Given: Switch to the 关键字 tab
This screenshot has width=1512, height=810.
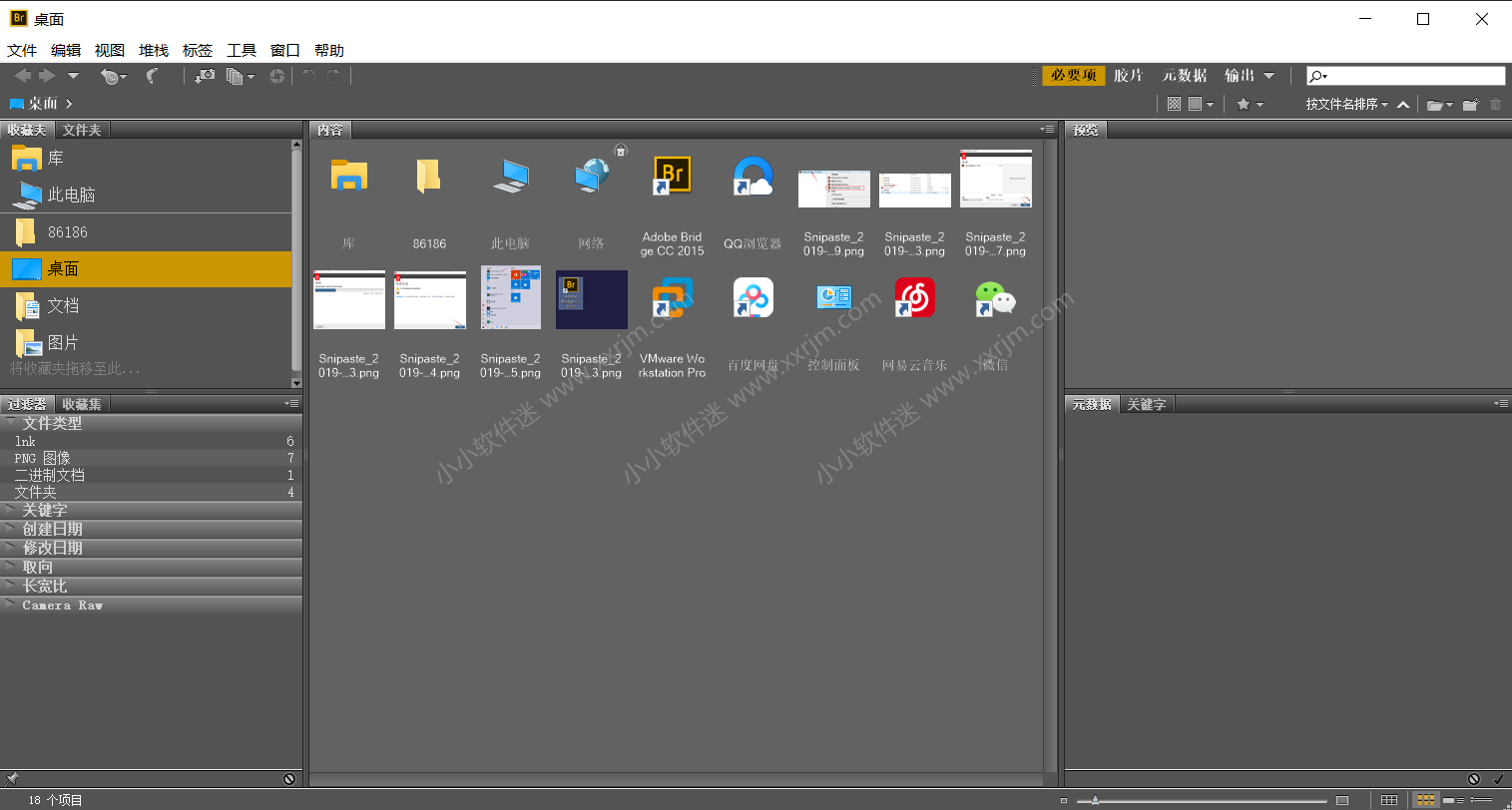Looking at the screenshot, I should point(1146,404).
